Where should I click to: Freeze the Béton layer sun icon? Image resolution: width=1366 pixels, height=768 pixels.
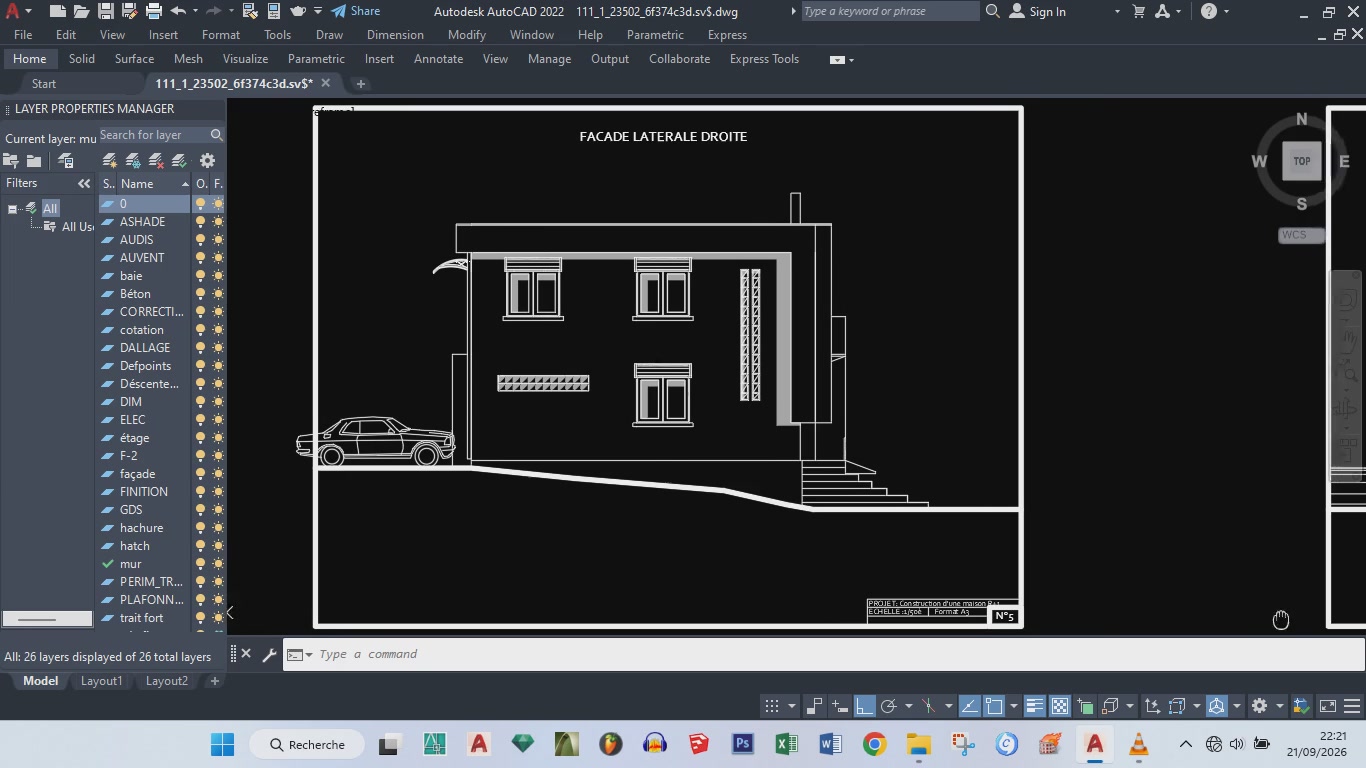218,294
